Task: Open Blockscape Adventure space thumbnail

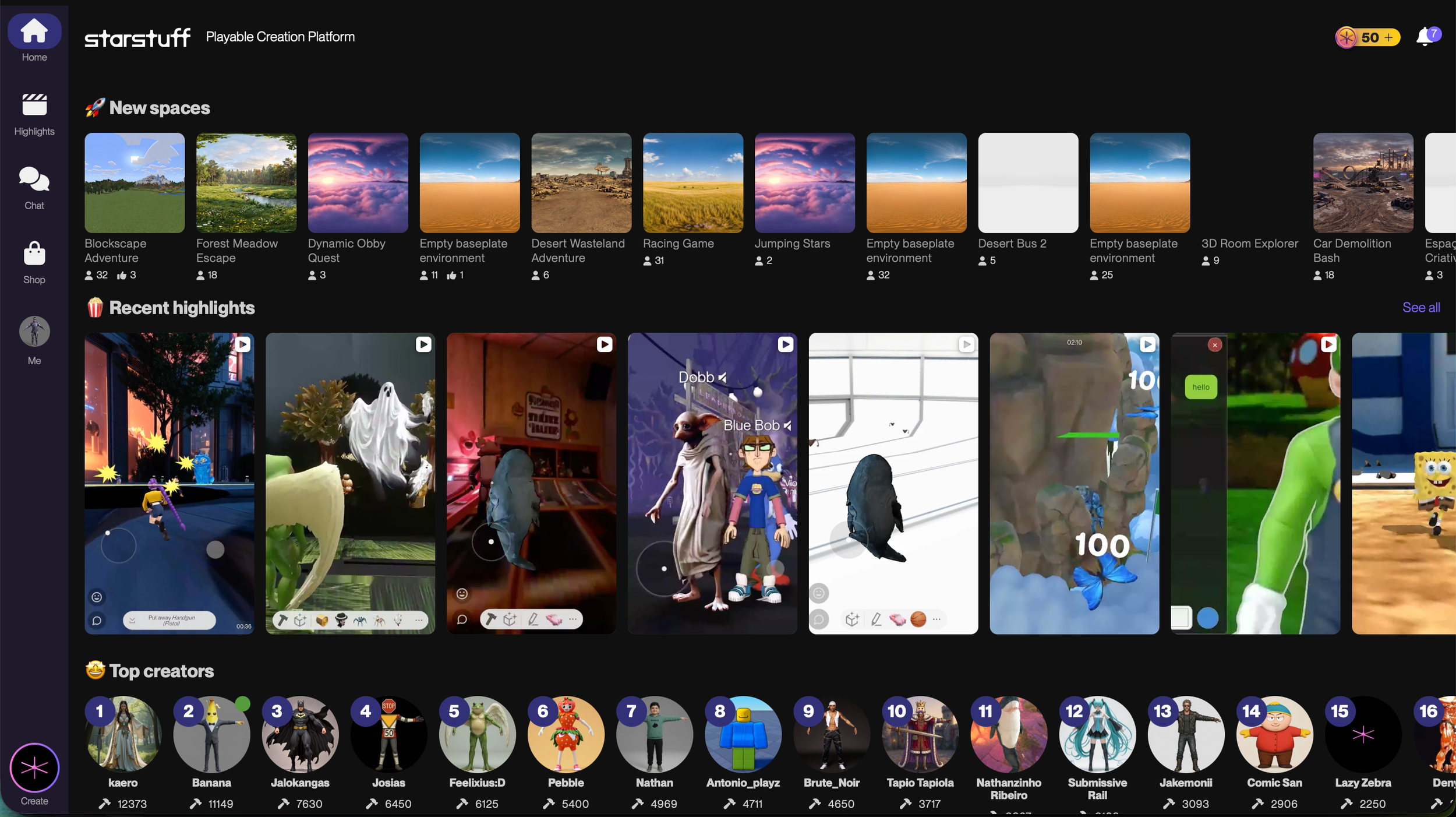Action: [135, 183]
